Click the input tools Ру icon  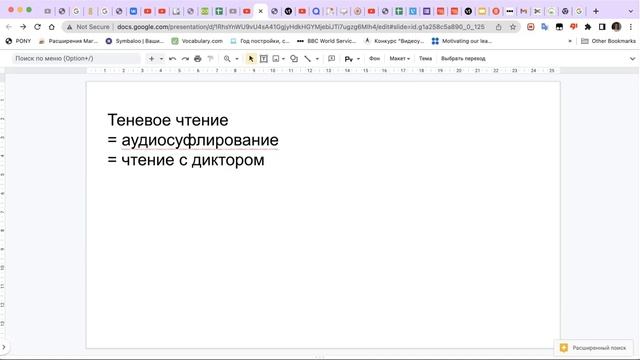pyautogui.click(x=348, y=59)
